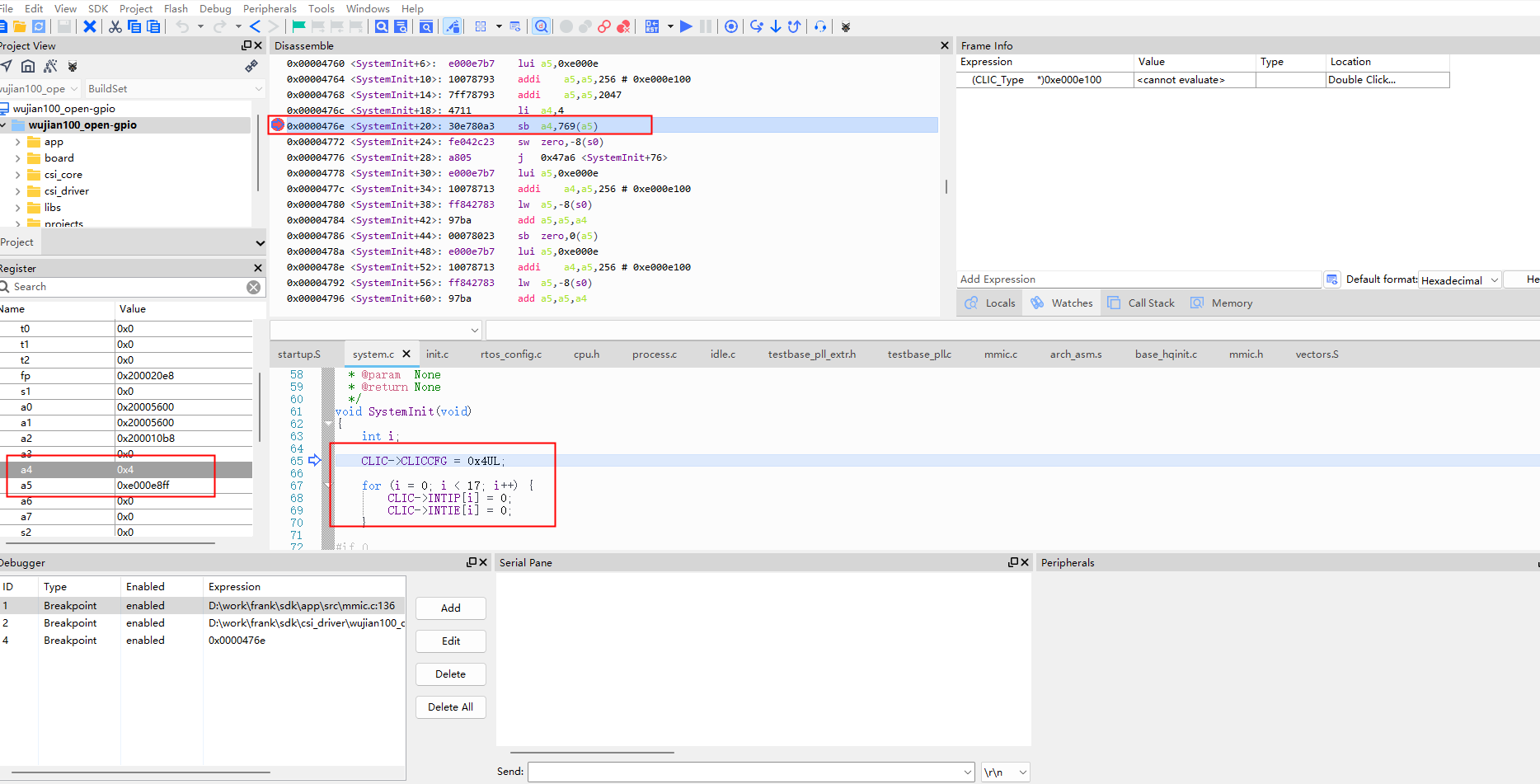The image size is (1540, 784).
Task: Click the Serial Pane horizontal scrollbar
Action: coord(592,753)
